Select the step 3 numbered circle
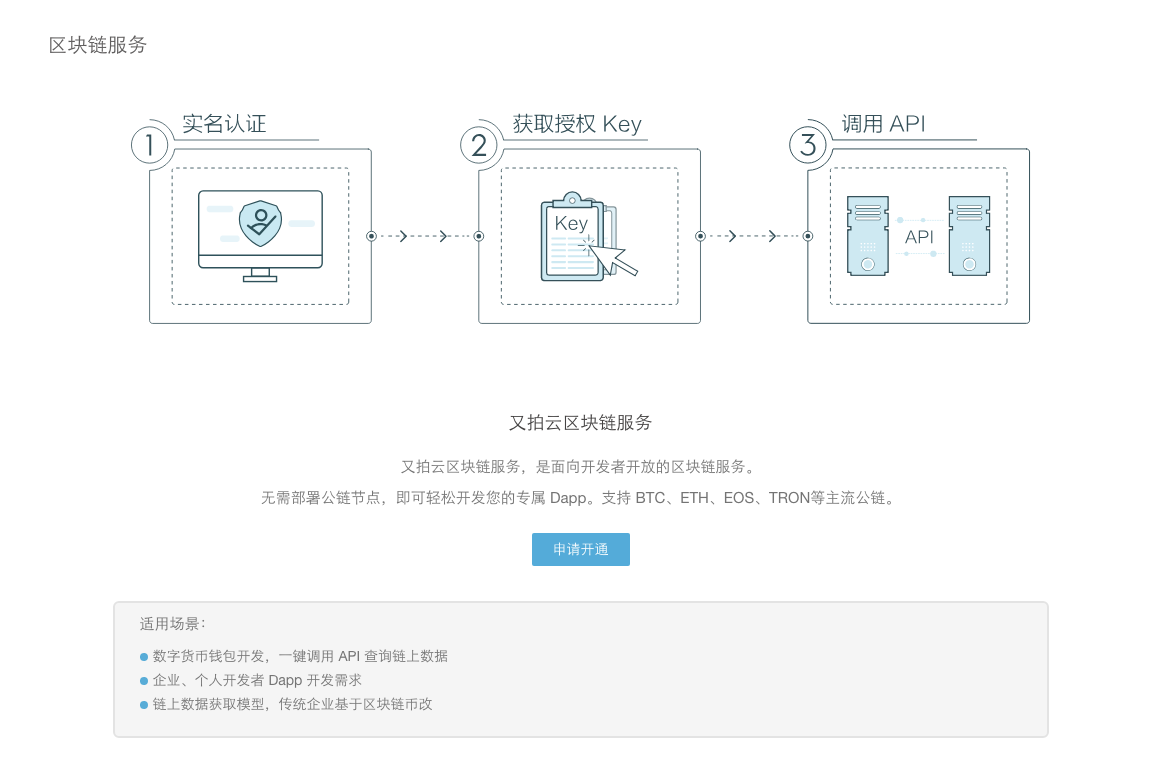This screenshot has height=767, width=1160. click(x=806, y=145)
